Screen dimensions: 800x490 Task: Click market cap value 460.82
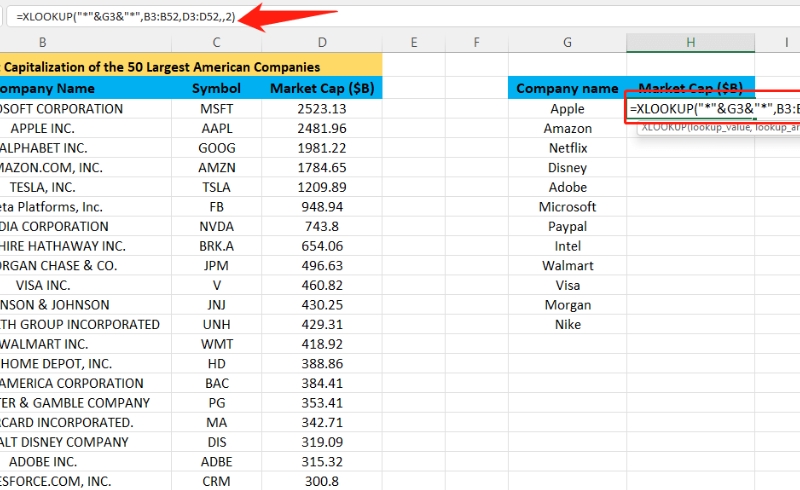[x=322, y=285]
